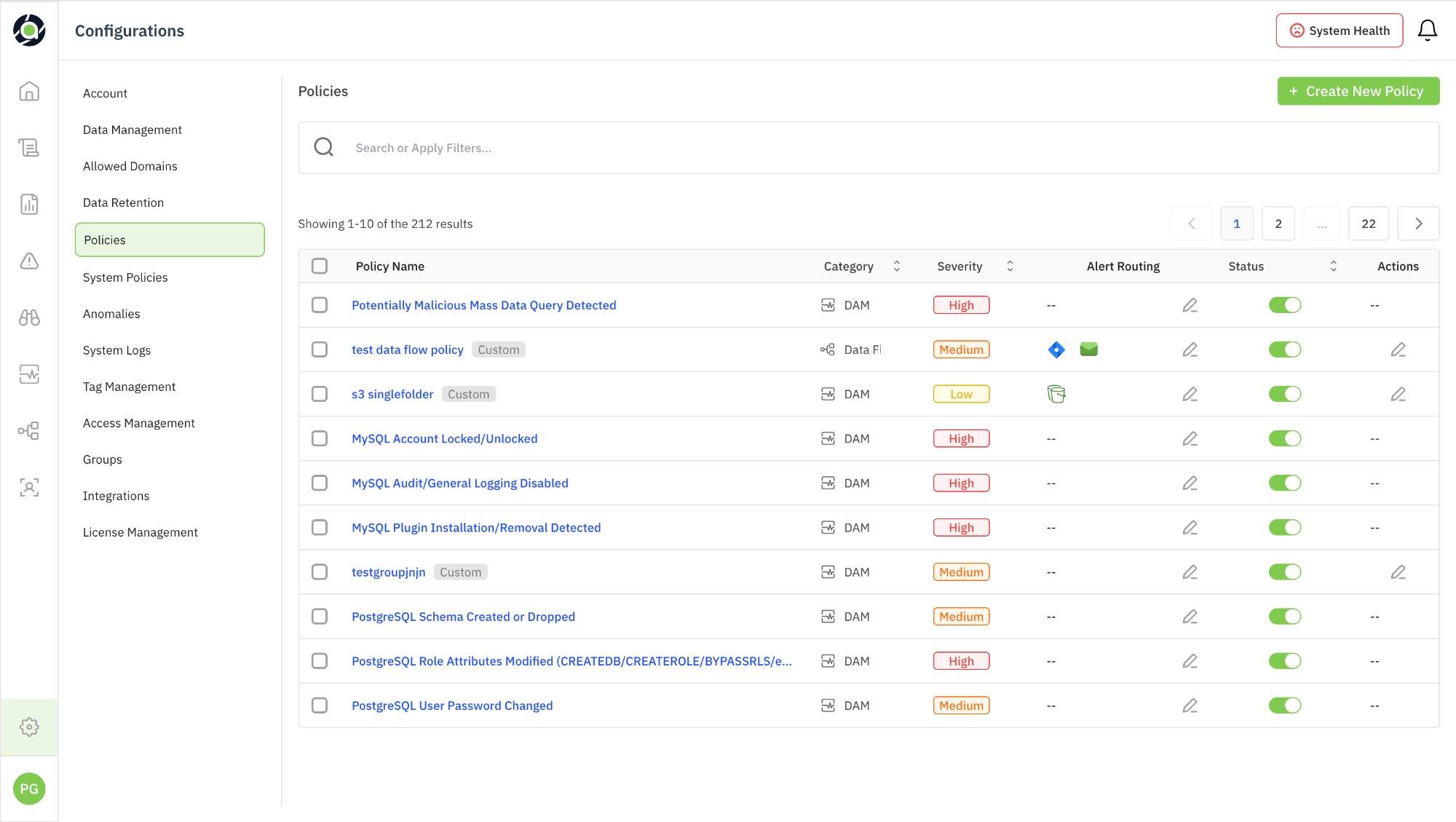This screenshot has height=822, width=1456.
Task: Edit alert routing for s3 singlefolder
Action: 1190,394
